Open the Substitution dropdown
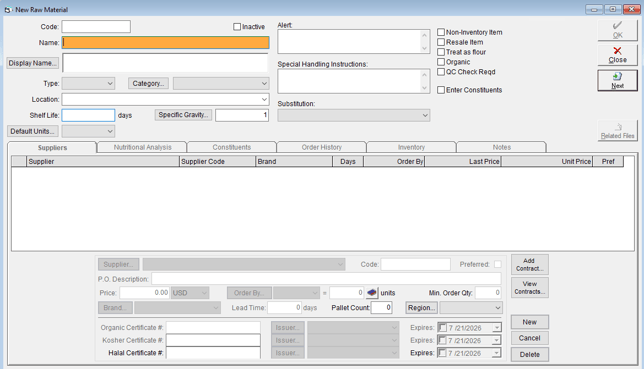Viewport: 644px width, 369px height. click(354, 115)
